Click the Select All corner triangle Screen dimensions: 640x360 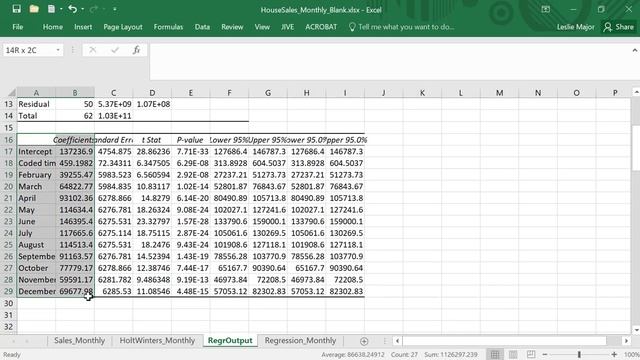pos(12,93)
